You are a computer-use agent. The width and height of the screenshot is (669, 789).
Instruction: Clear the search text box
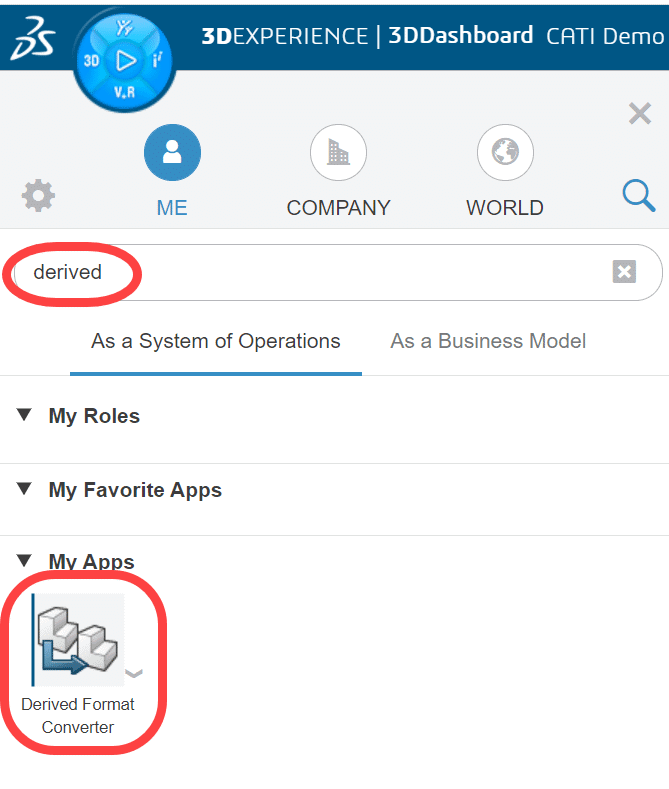tap(624, 272)
